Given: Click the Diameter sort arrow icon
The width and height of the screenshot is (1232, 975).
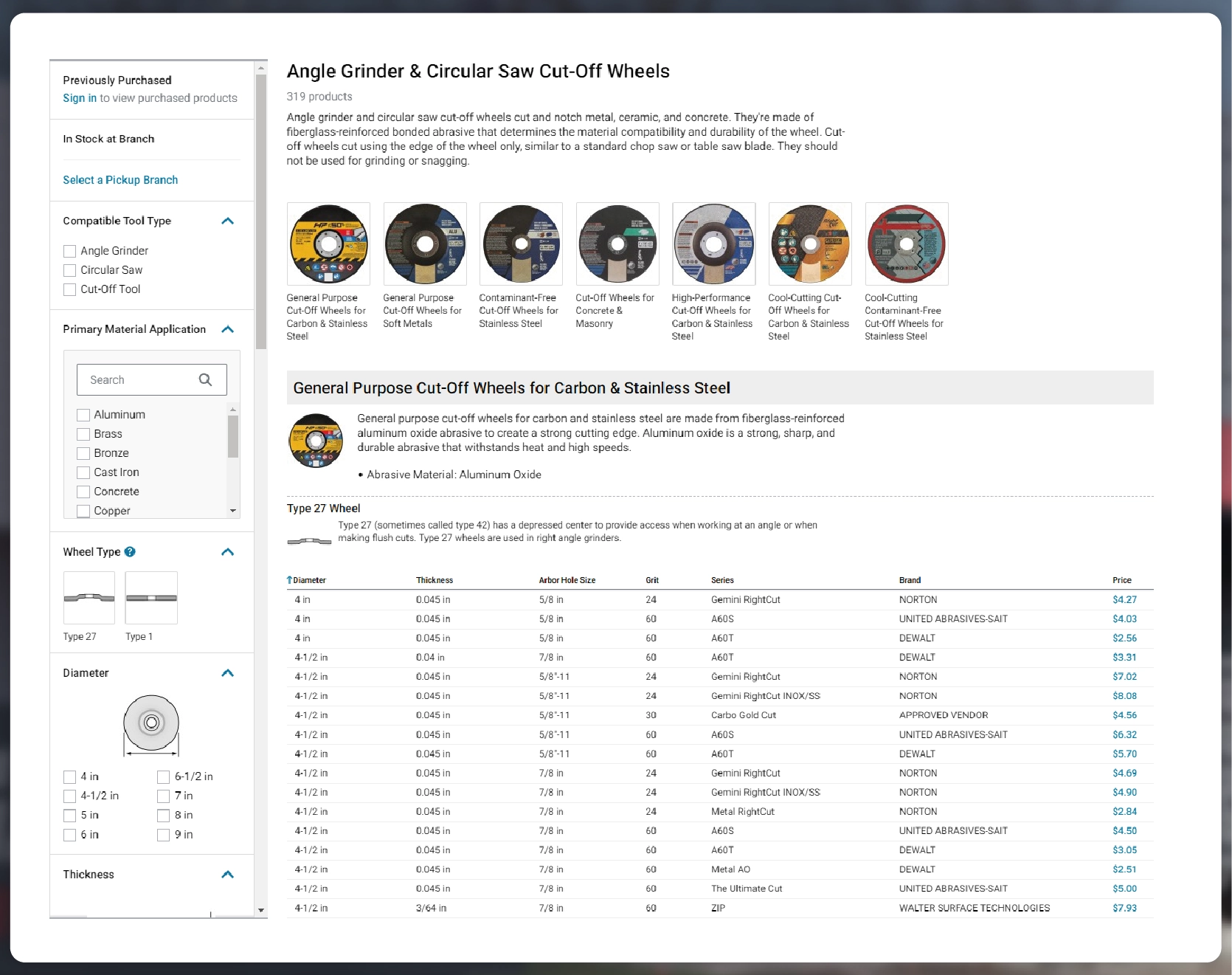Looking at the screenshot, I should [289, 580].
